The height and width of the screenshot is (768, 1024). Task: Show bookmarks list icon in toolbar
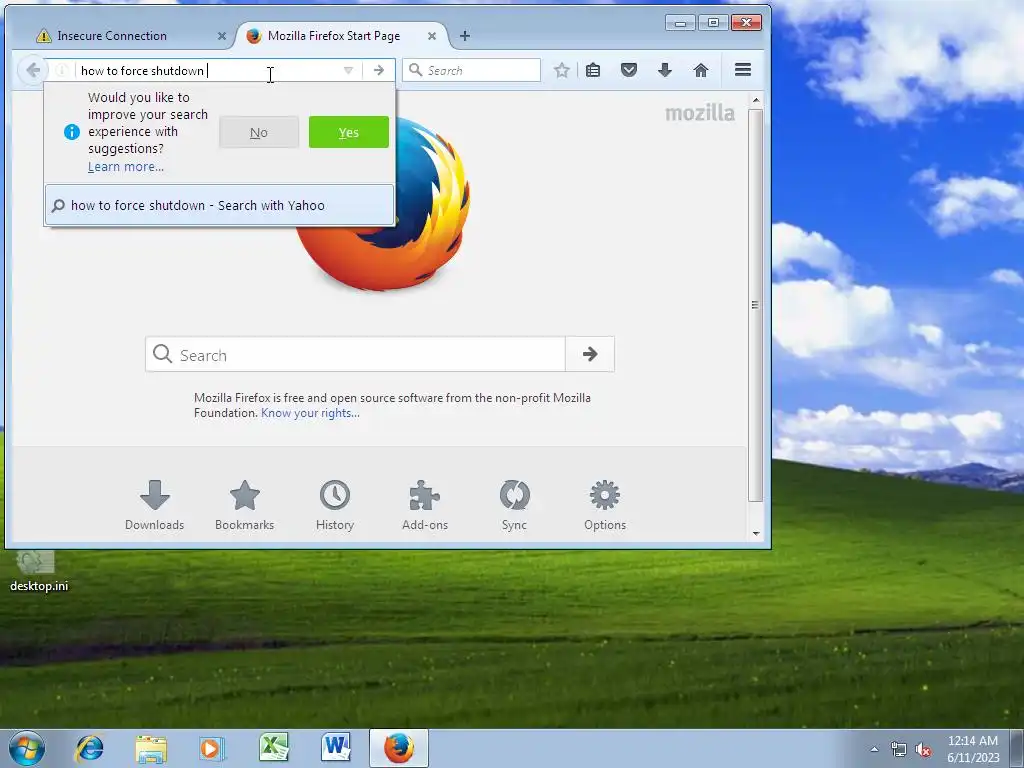point(593,70)
